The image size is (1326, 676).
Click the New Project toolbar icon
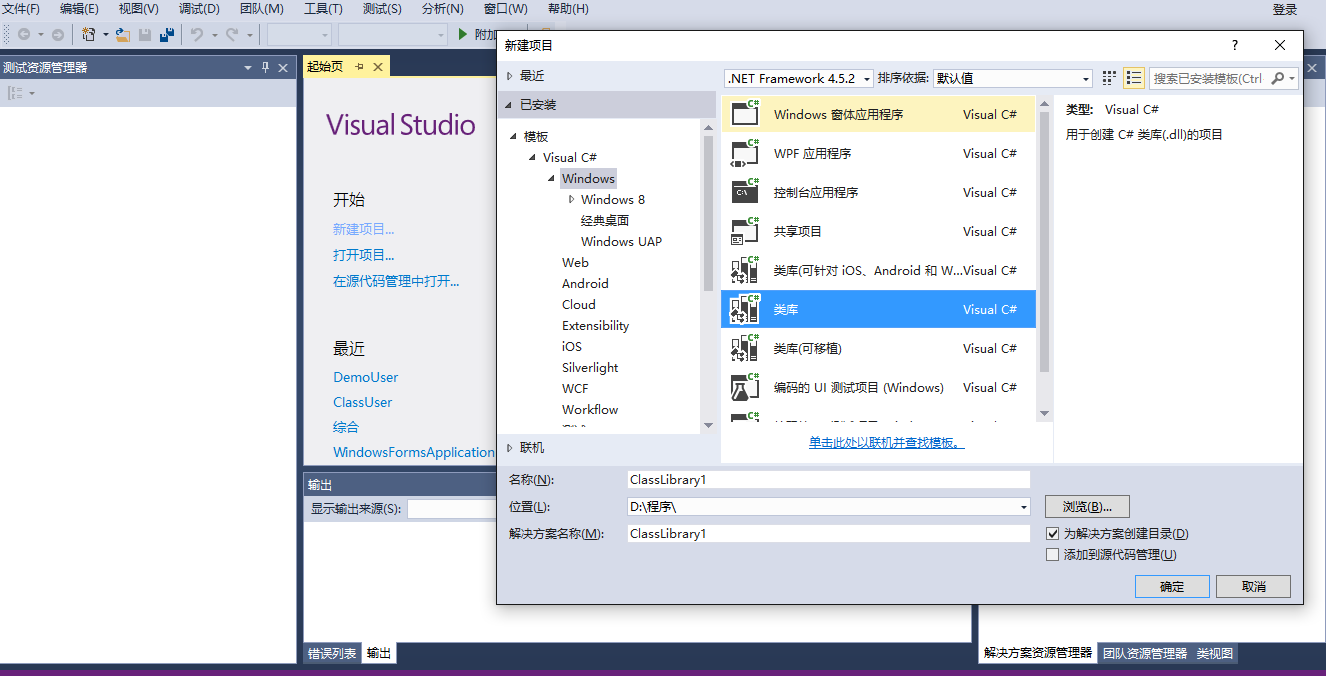[x=89, y=34]
